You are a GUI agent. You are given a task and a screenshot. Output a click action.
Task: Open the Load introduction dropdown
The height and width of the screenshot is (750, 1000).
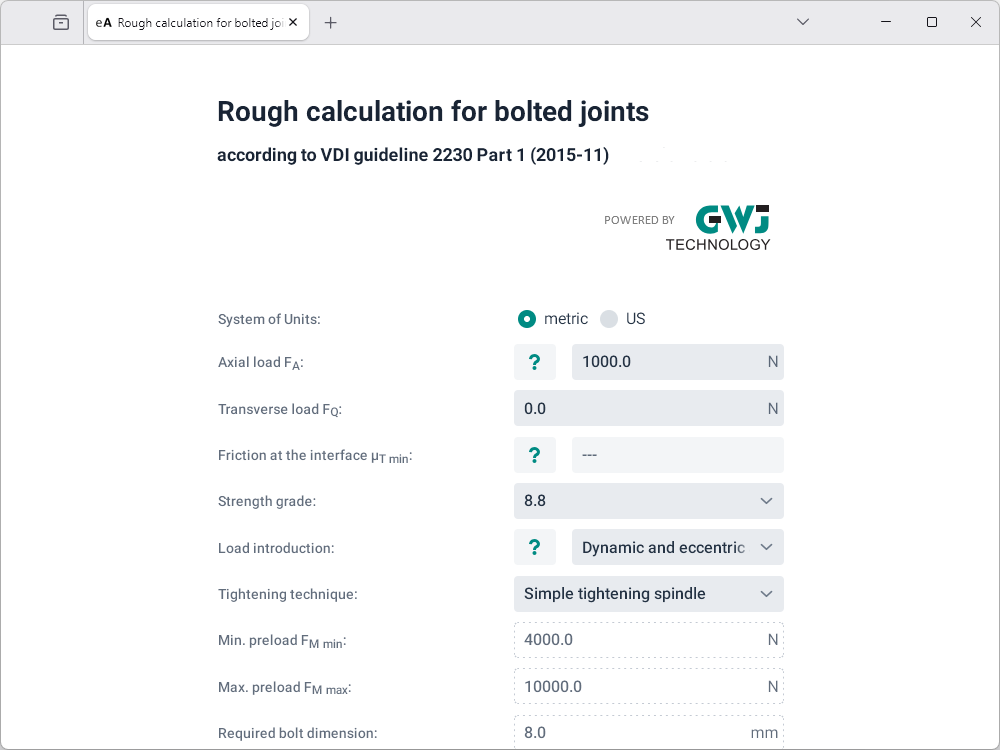point(677,547)
